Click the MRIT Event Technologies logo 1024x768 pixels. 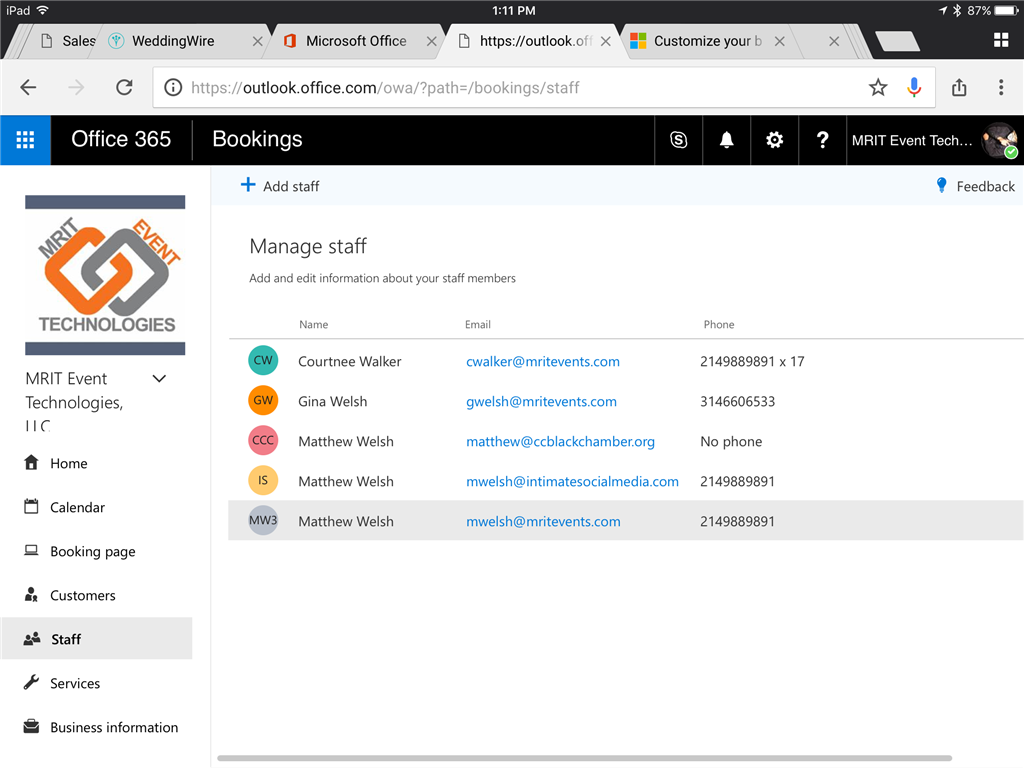pos(105,275)
